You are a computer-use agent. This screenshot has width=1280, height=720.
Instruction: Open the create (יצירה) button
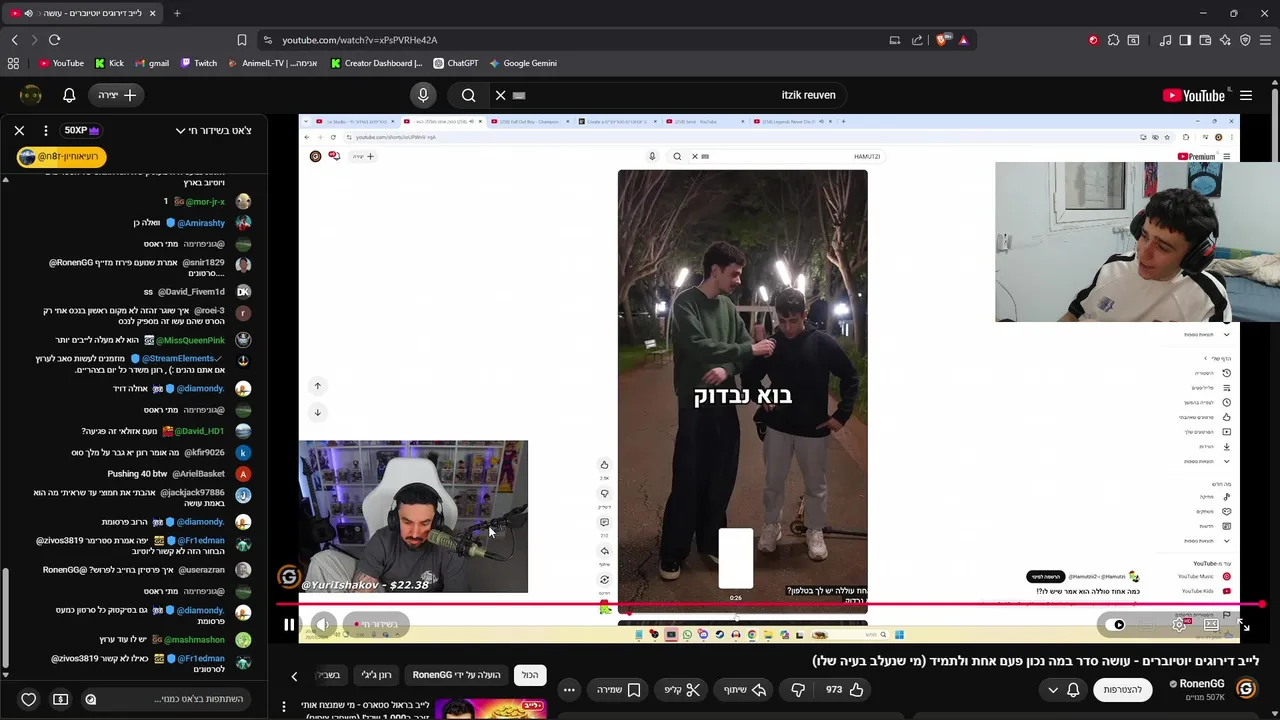pos(117,95)
